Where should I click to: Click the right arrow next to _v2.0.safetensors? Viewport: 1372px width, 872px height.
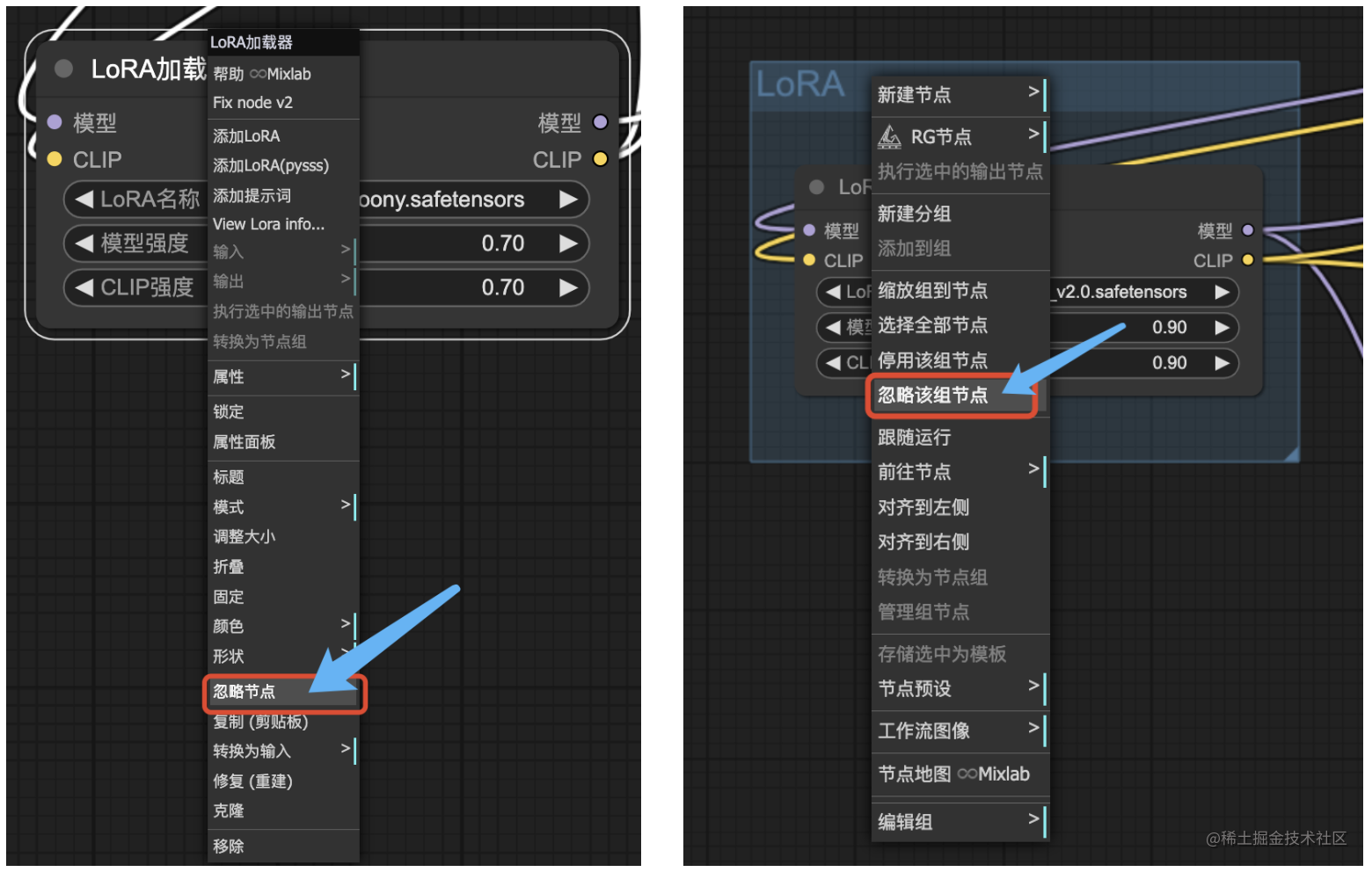point(1222,292)
